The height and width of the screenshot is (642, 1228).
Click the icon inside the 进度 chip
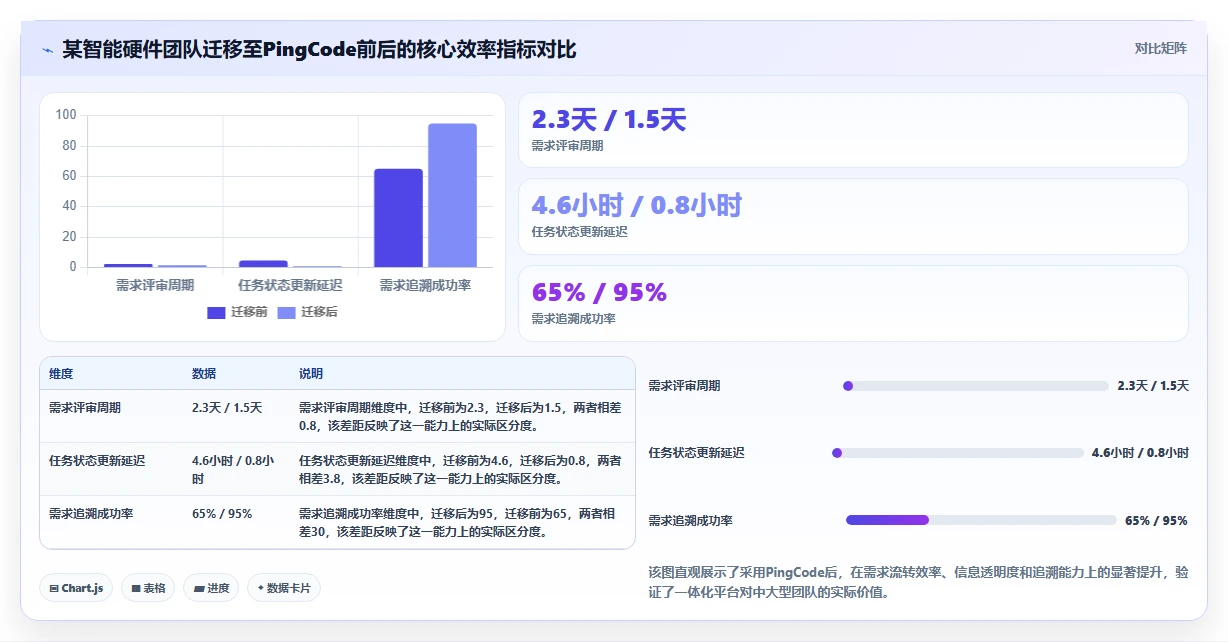click(x=198, y=589)
